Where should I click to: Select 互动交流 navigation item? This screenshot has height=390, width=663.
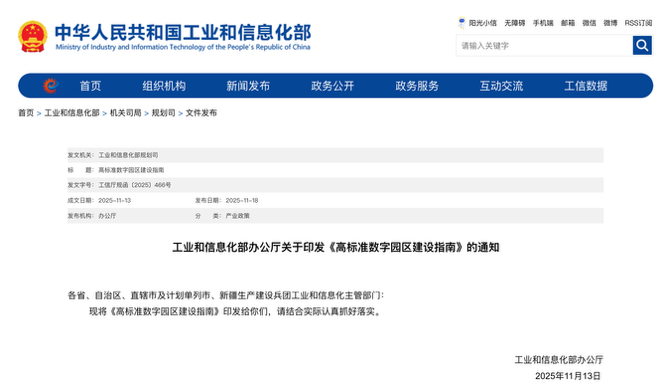(x=501, y=86)
